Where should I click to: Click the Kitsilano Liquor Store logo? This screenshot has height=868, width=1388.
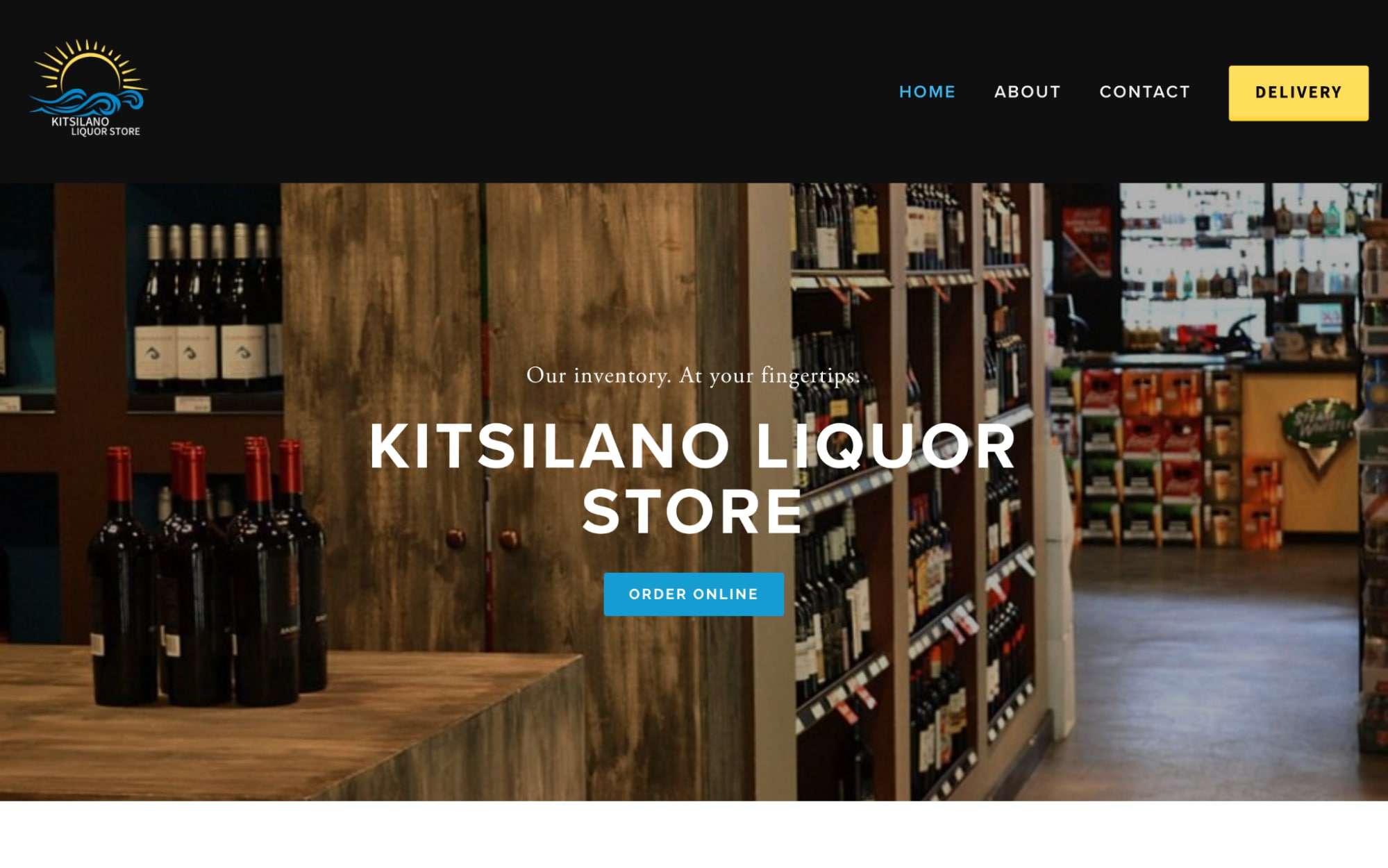tap(88, 88)
